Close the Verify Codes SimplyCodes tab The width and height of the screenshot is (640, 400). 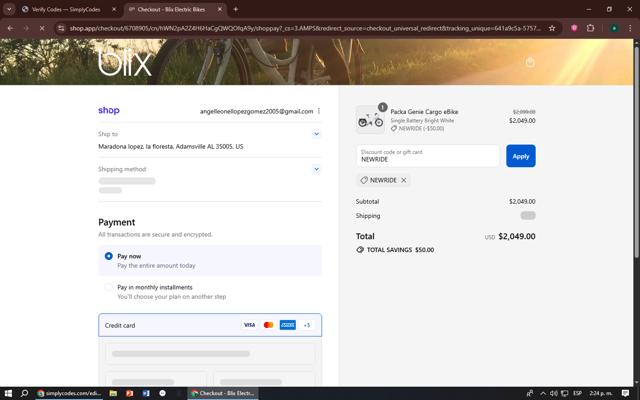[114, 9]
